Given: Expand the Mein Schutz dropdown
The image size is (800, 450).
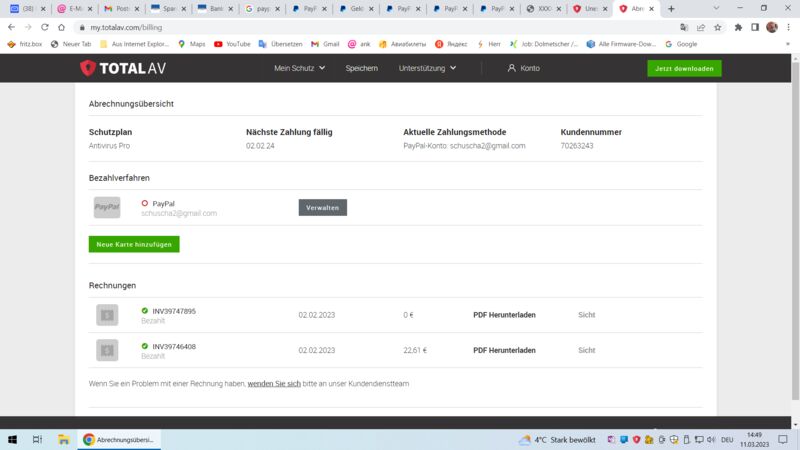Looking at the screenshot, I should (x=299, y=68).
